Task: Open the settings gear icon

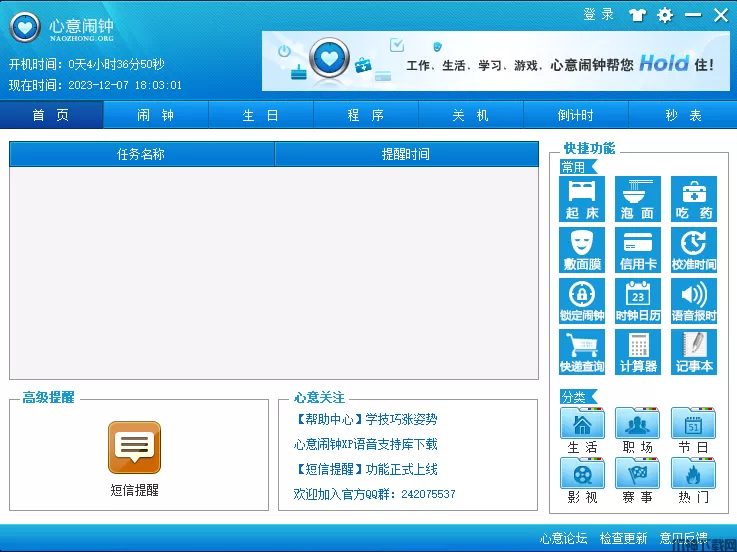Action: (665, 15)
